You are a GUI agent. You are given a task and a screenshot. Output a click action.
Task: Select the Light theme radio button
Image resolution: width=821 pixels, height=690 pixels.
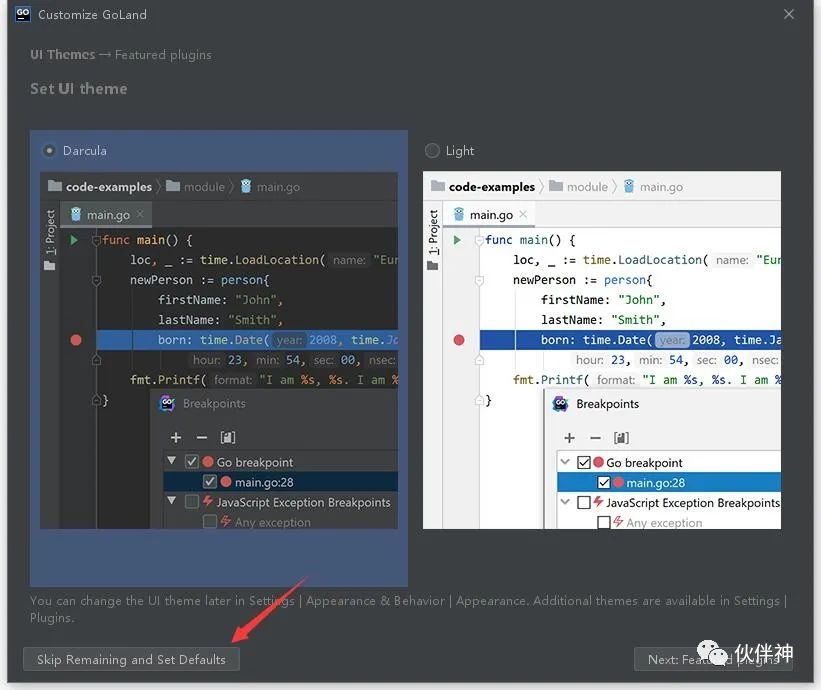pyautogui.click(x=432, y=151)
